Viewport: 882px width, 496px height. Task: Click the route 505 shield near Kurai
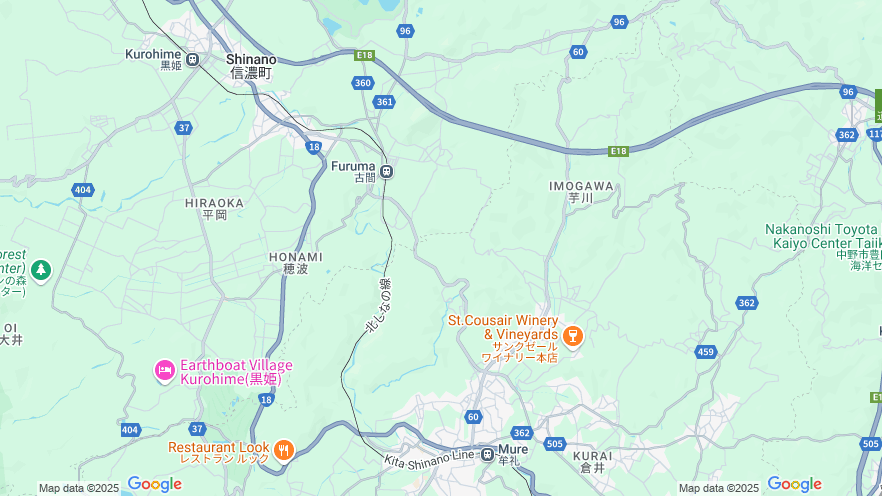[555, 444]
